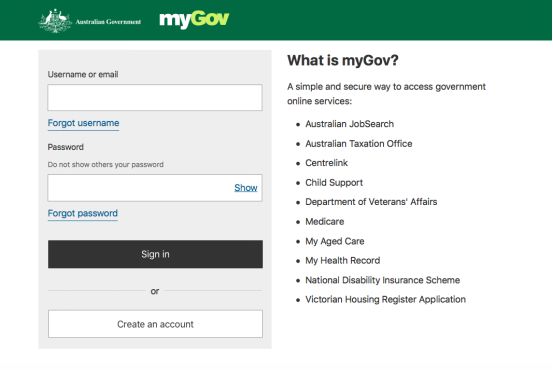Click Medicare in the services list
The height and width of the screenshot is (370, 553).
324,222
